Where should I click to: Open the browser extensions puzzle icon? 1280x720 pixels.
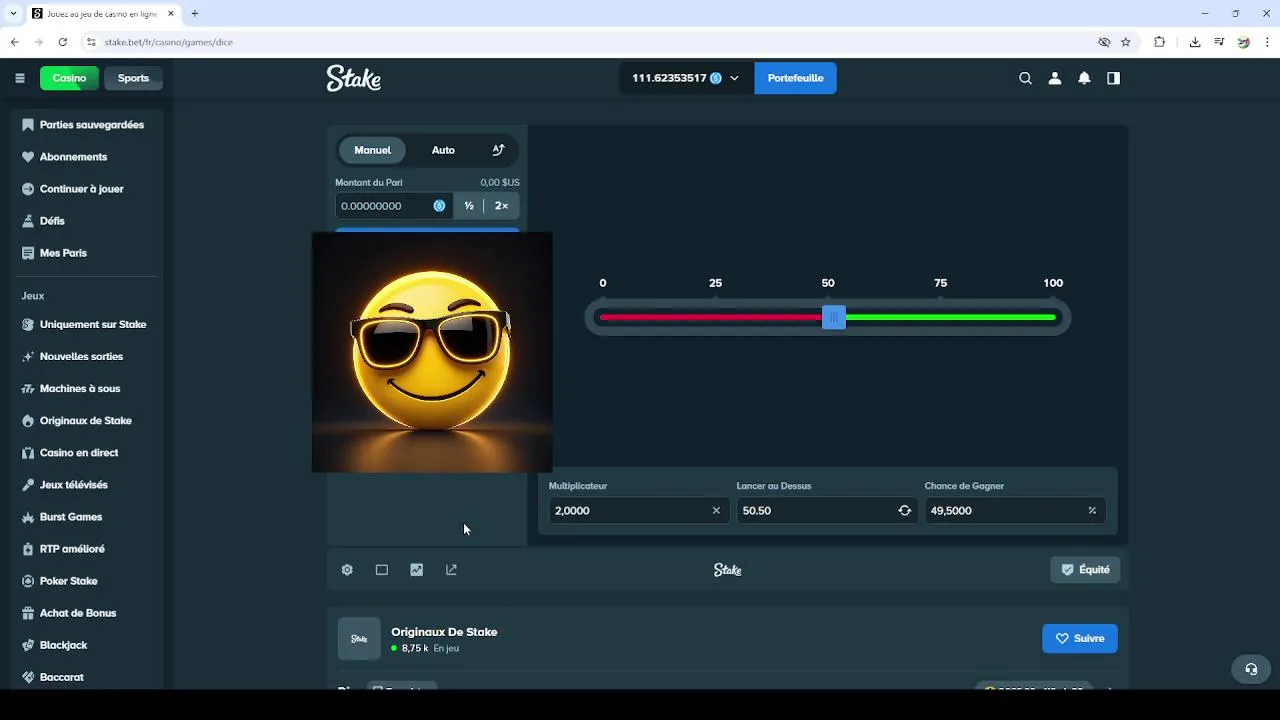pos(1160,42)
